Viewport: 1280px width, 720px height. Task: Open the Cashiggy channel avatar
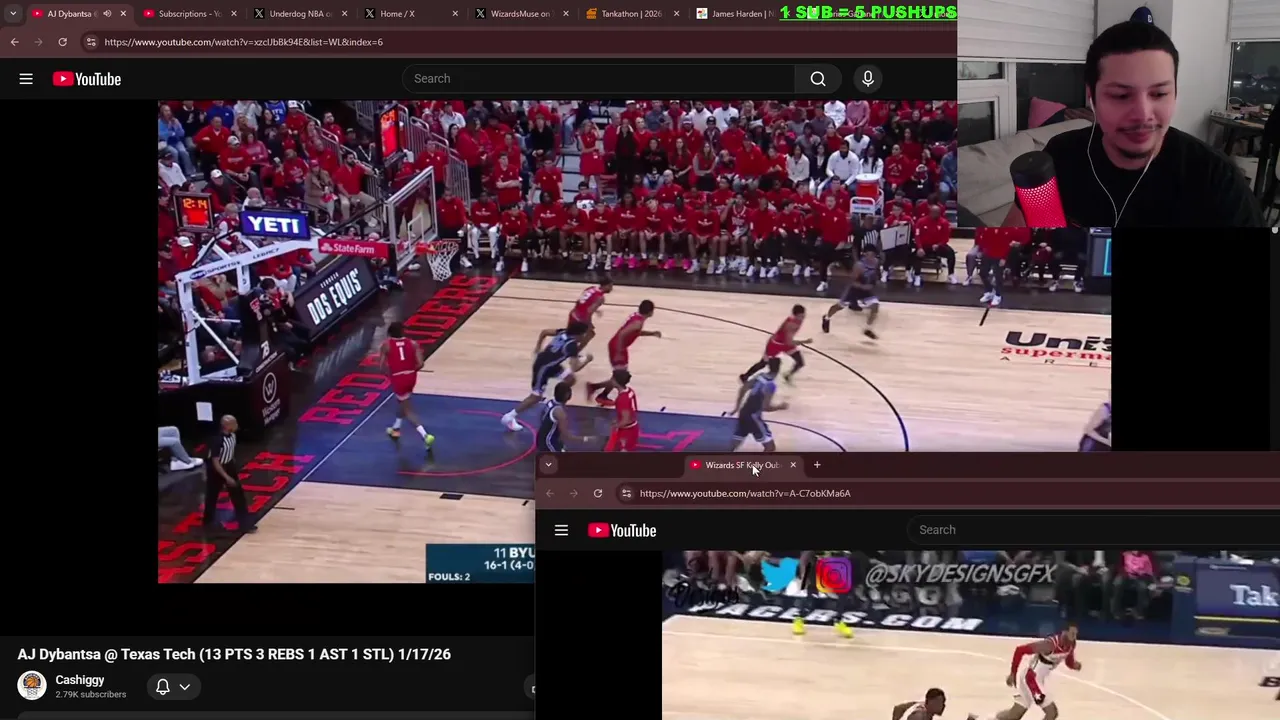(32, 686)
